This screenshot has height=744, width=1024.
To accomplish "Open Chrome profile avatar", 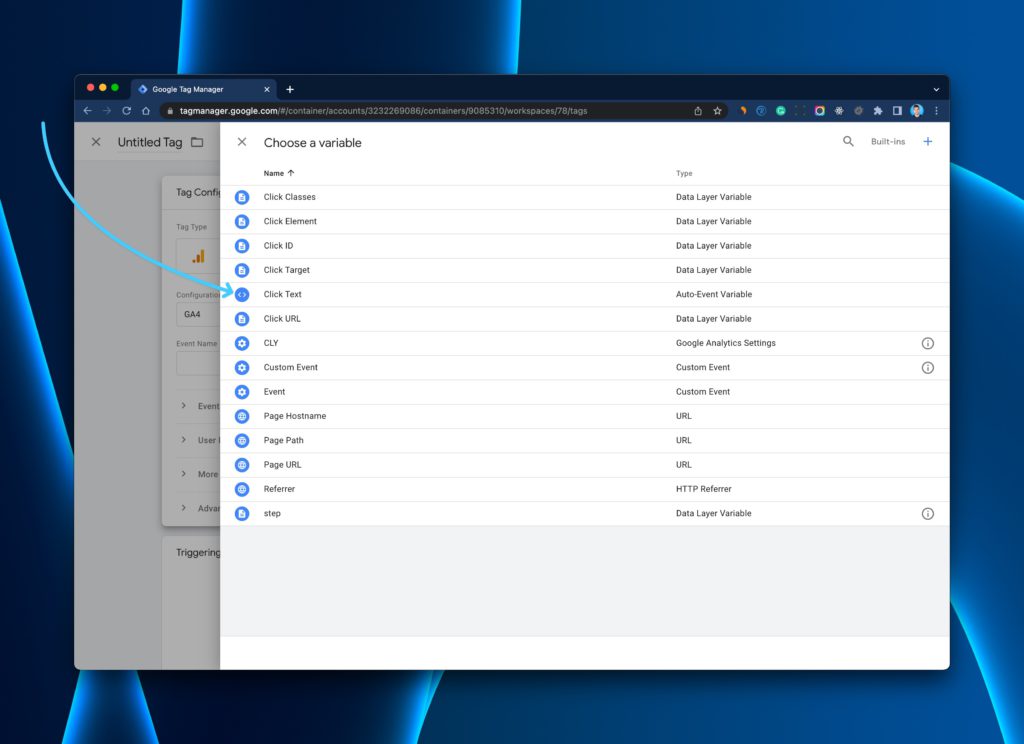I will [916, 110].
